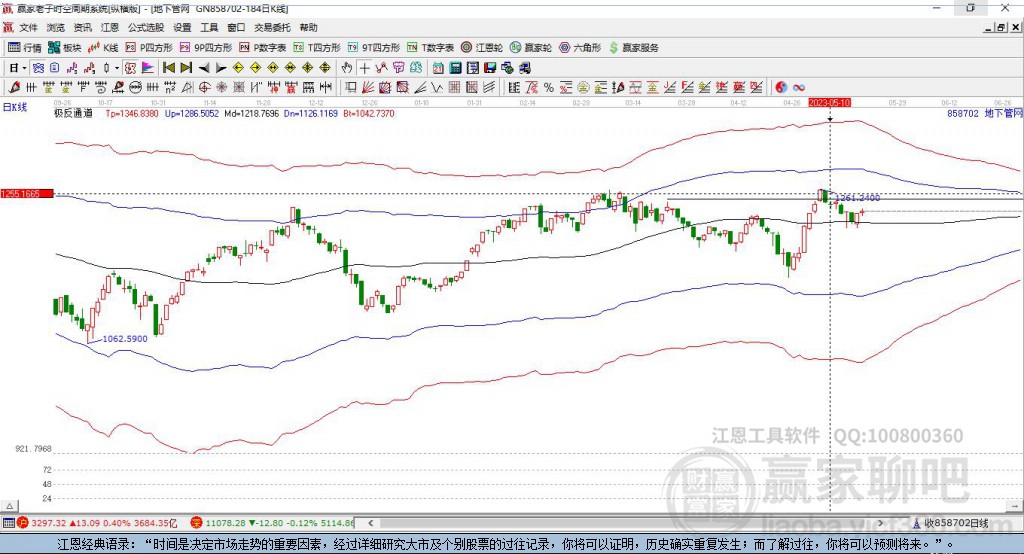
Task: Open the candlestick style dropdown arrow
Action: 117,68
